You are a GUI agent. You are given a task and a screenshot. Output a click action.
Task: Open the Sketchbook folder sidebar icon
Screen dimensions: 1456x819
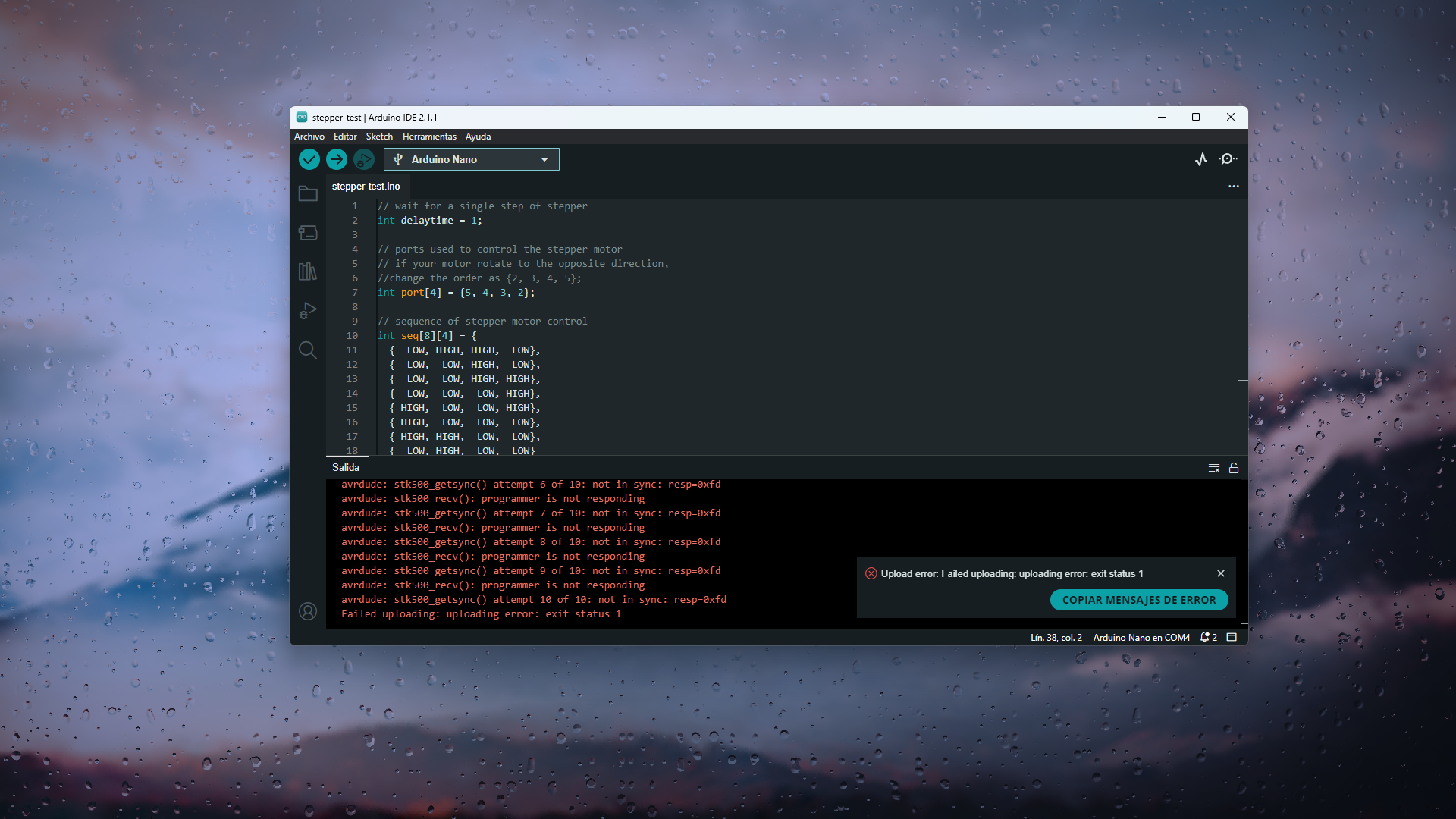coord(308,194)
